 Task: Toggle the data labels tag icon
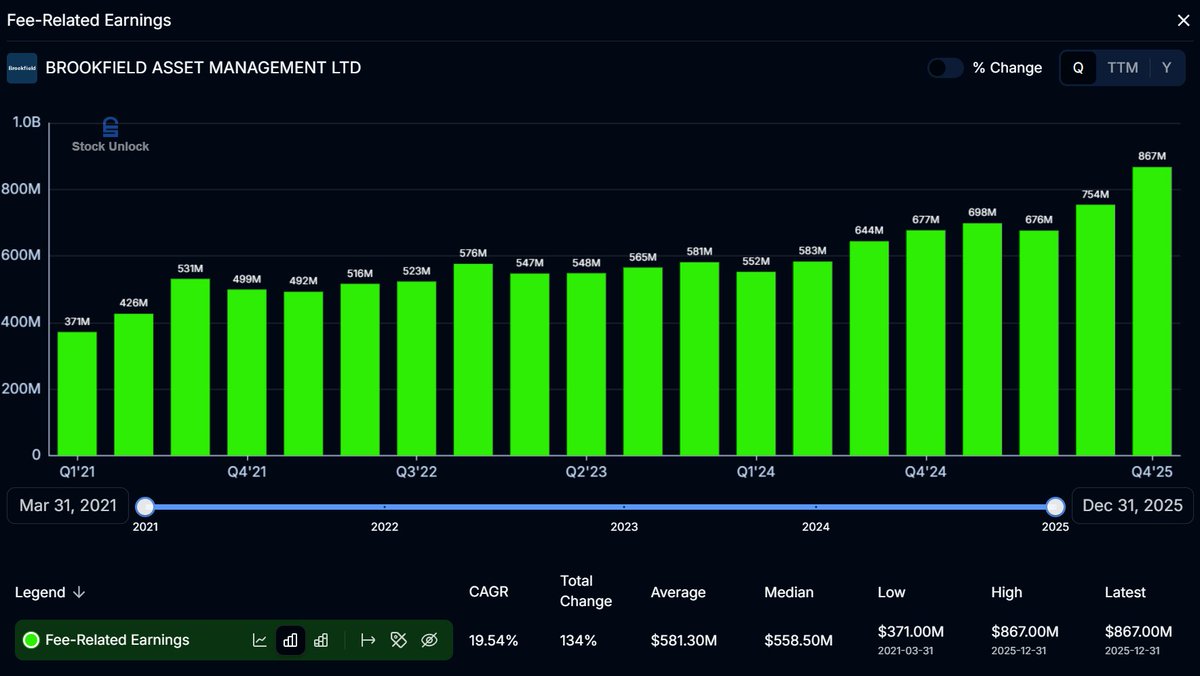tap(399, 640)
